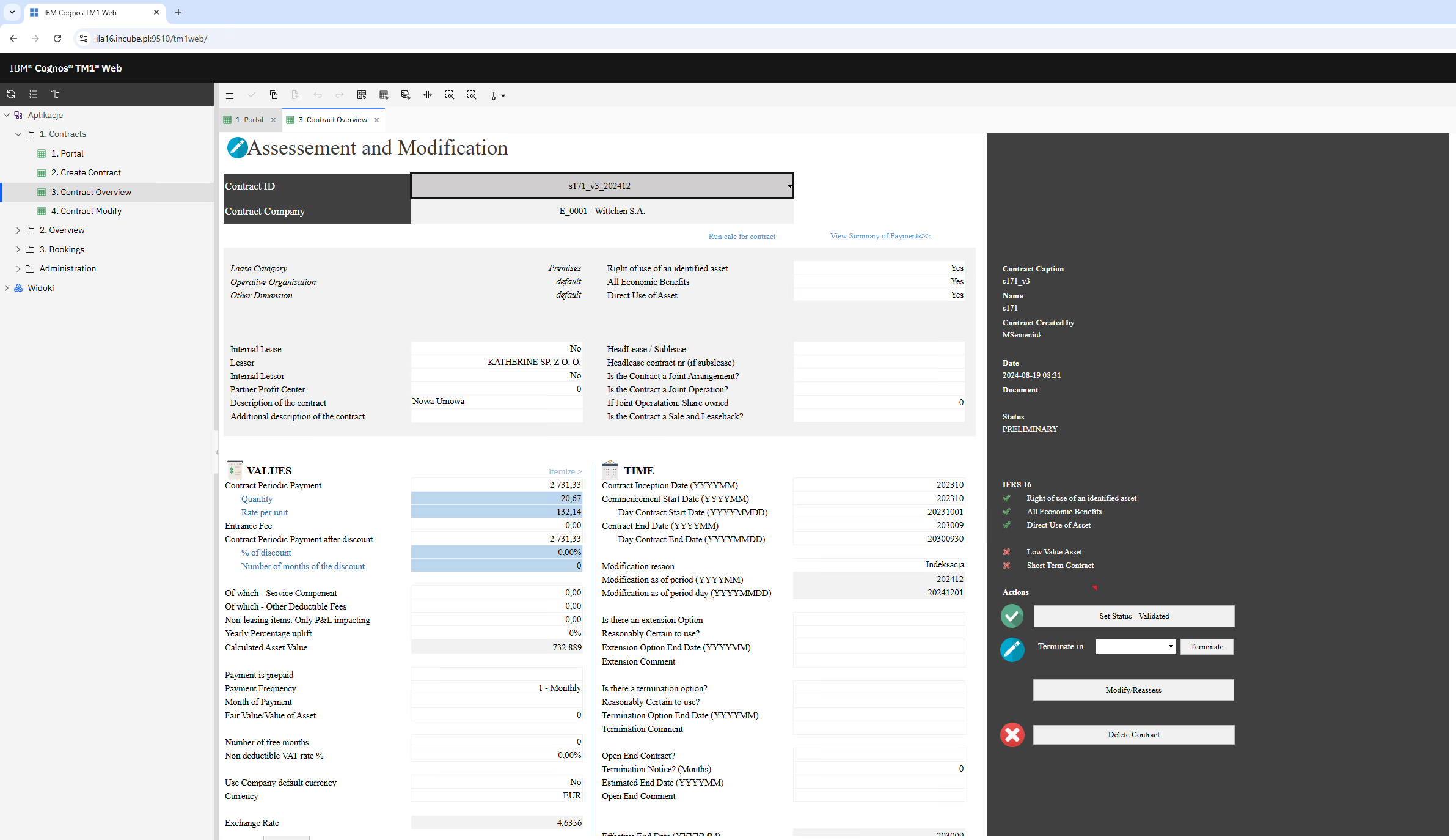Open the Contract ID dropdown
Screen dimensions: 1456x840
[x=789, y=186]
